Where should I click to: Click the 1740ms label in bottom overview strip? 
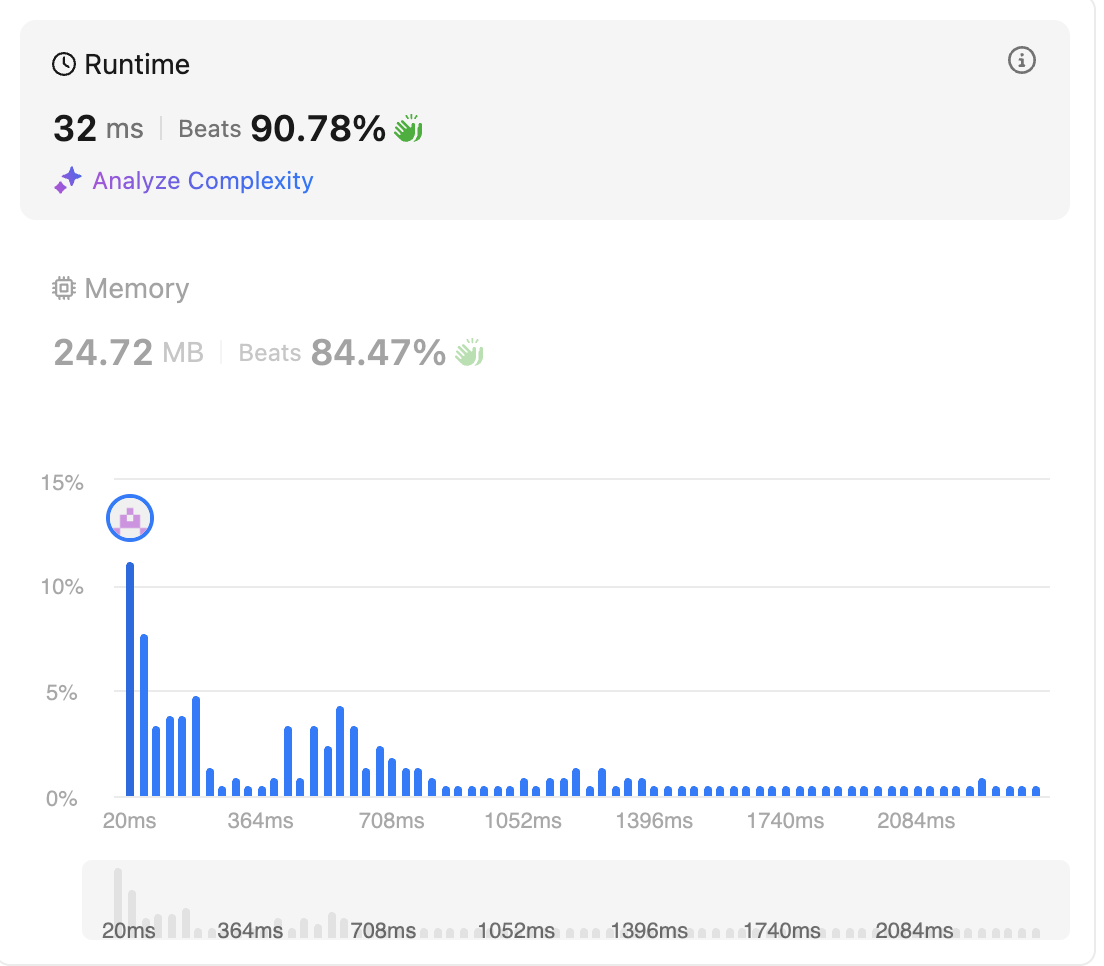pos(782,931)
